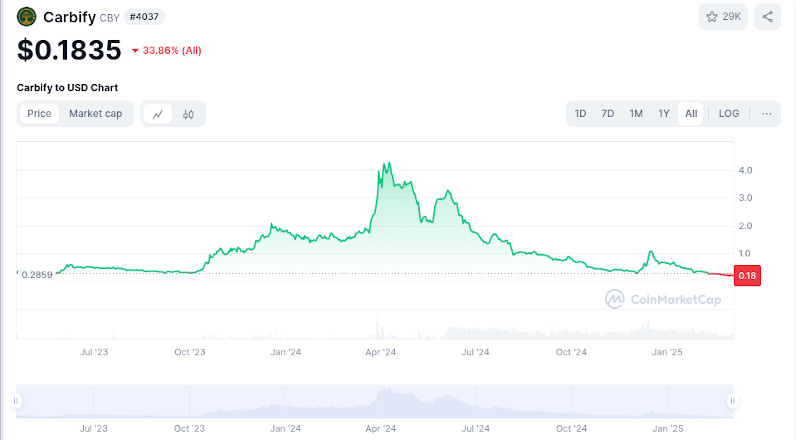Set chart range to 7D

click(607, 113)
